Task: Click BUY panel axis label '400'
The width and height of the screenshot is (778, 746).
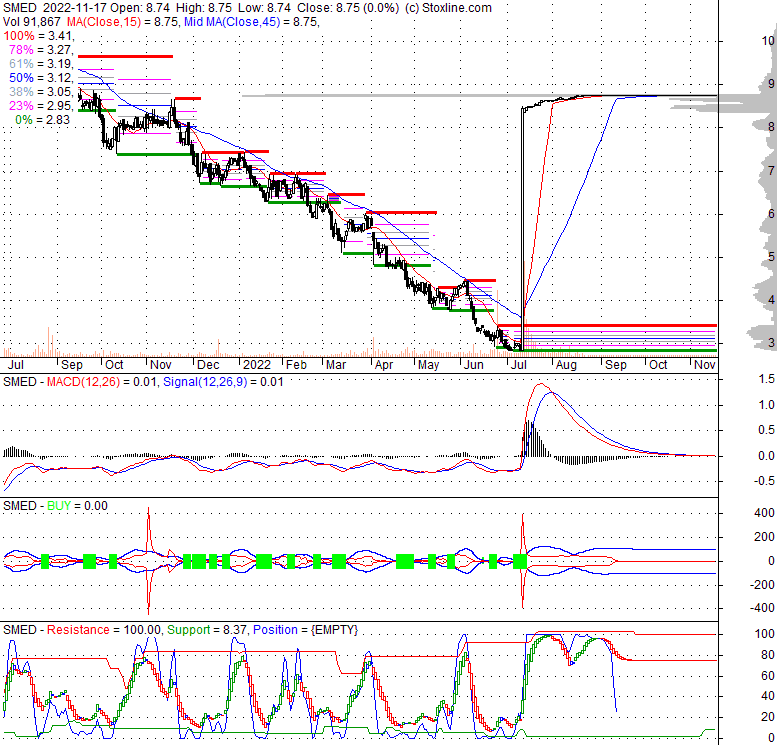Action: point(764,513)
